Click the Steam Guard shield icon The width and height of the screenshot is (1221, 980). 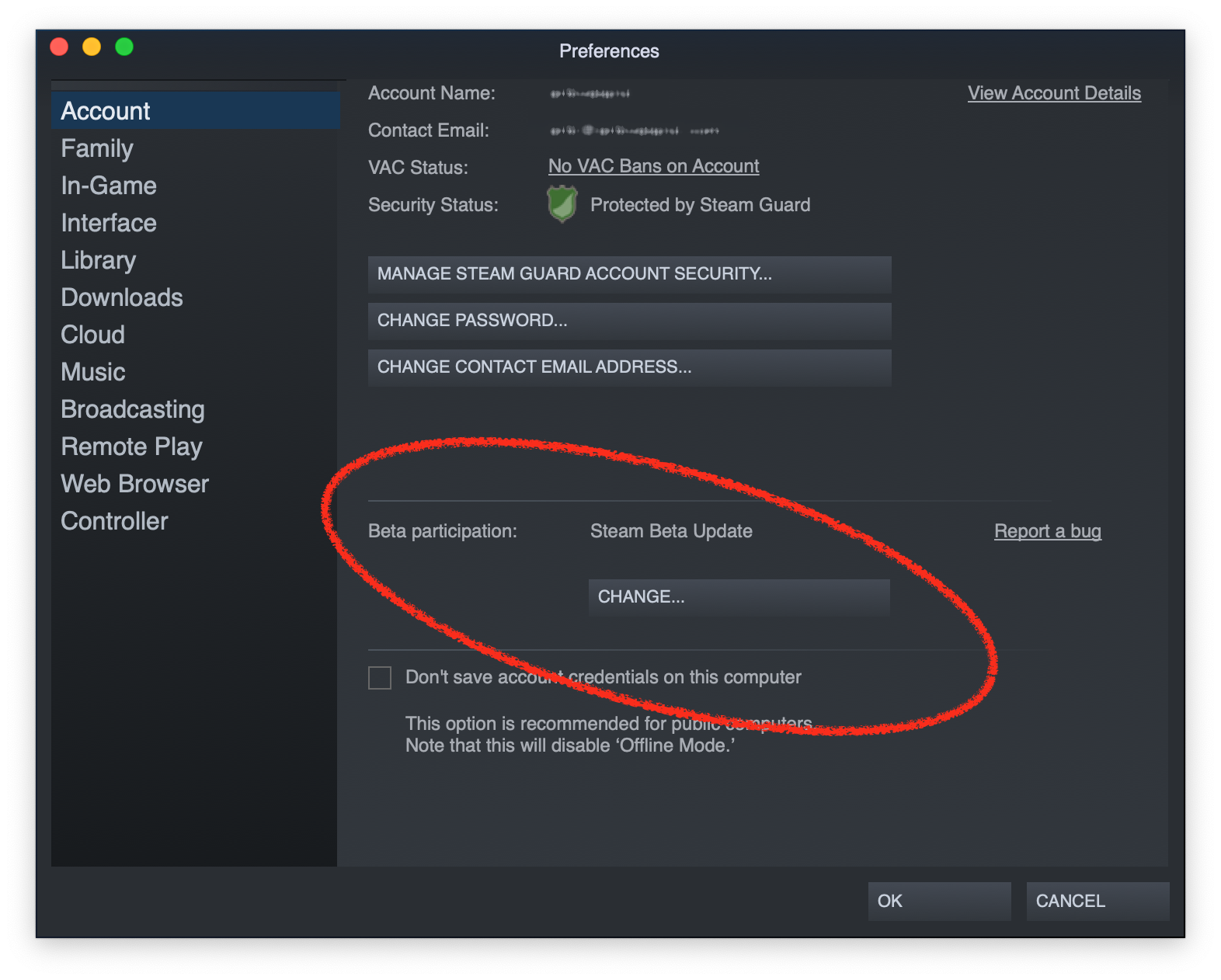coord(562,204)
